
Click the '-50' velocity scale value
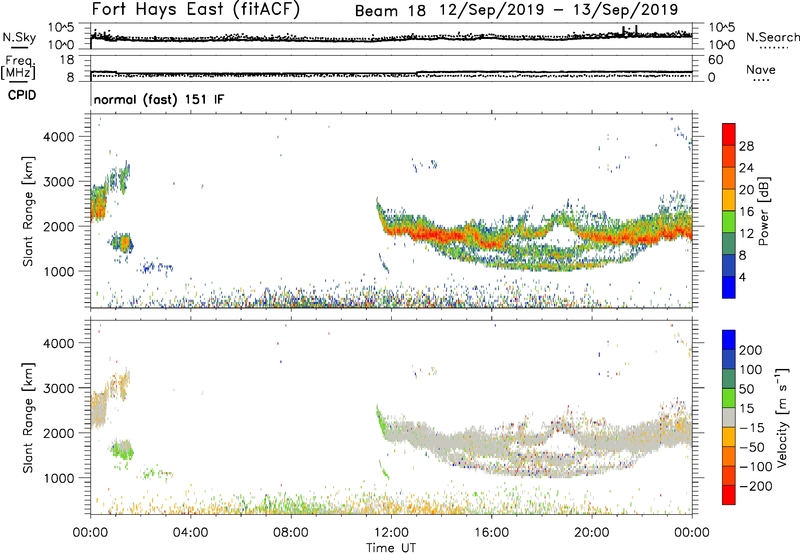pyautogui.click(x=752, y=447)
